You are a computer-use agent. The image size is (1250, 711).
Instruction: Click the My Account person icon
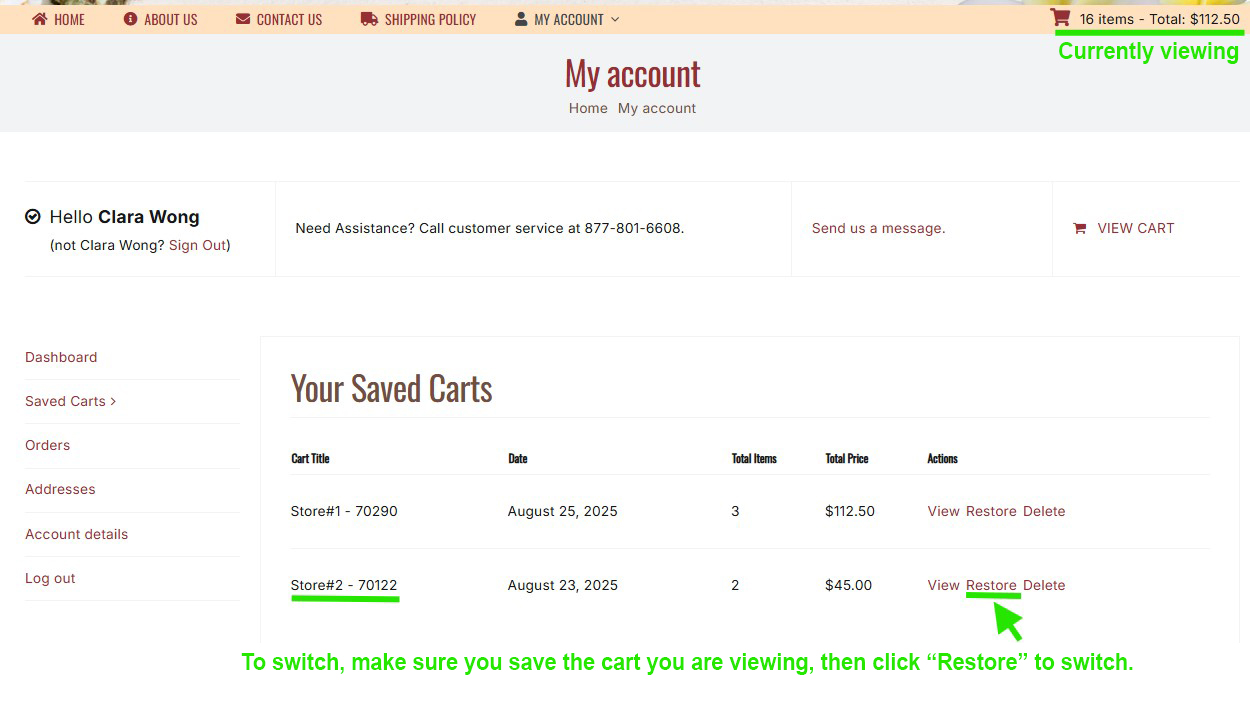(x=521, y=19)
